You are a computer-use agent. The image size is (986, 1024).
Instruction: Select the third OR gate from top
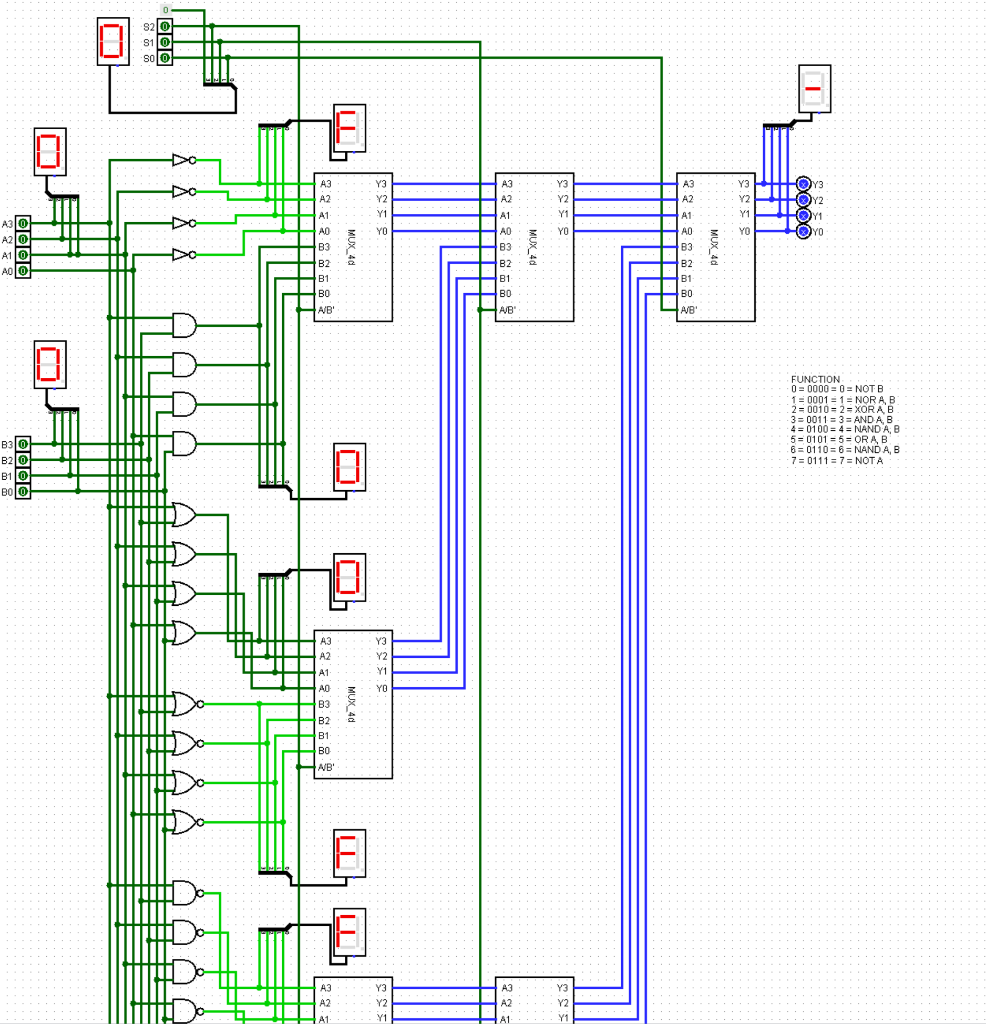pos(184,594)
